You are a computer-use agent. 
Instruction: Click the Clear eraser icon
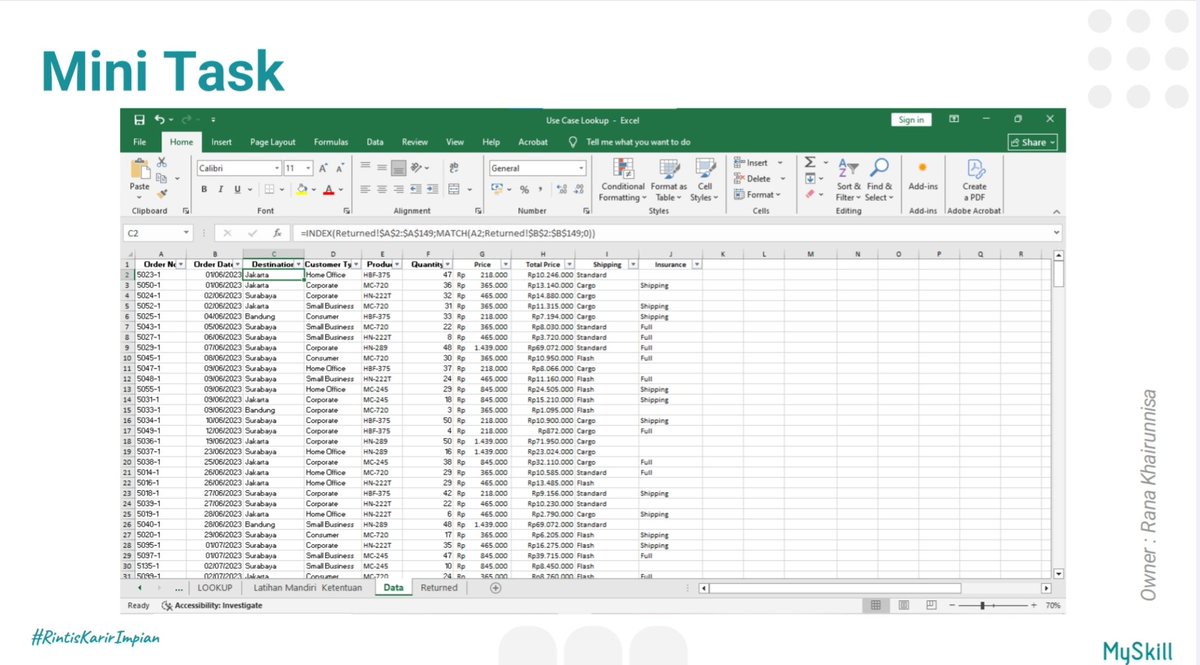[x=809, y=194]
